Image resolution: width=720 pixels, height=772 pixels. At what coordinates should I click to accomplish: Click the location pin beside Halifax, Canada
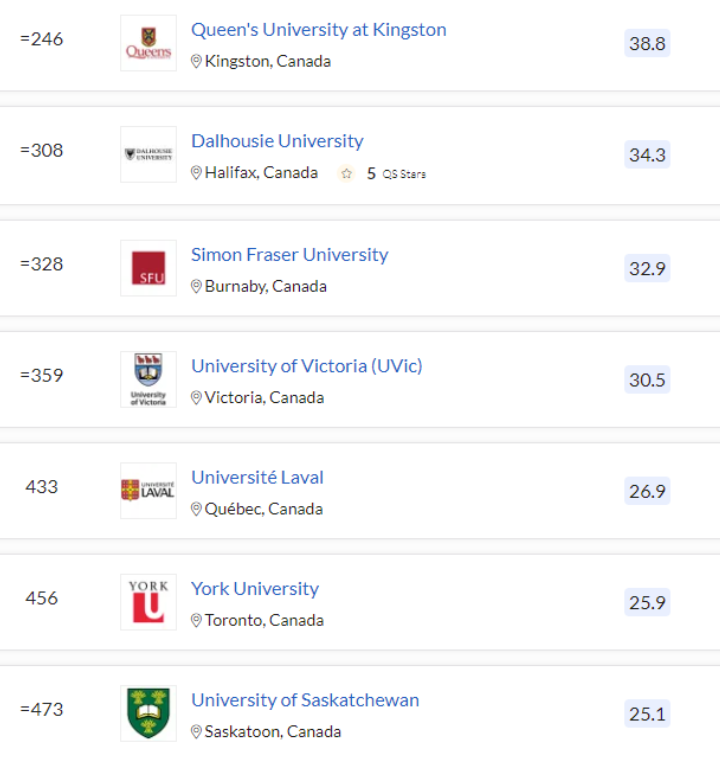coord(196,173)
